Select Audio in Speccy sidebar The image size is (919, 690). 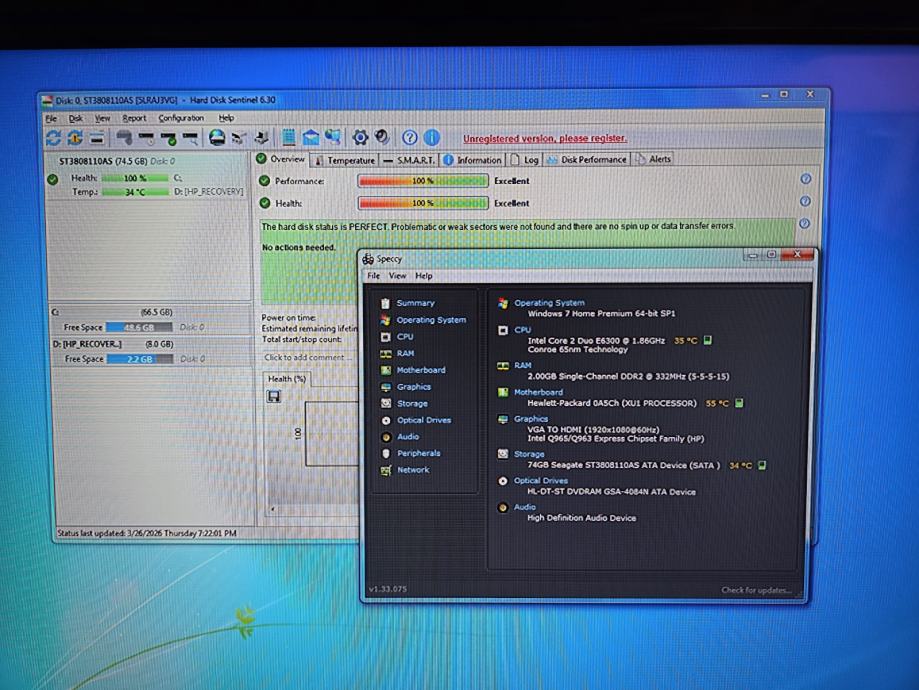pyautogui.click(x=408, y=437)
